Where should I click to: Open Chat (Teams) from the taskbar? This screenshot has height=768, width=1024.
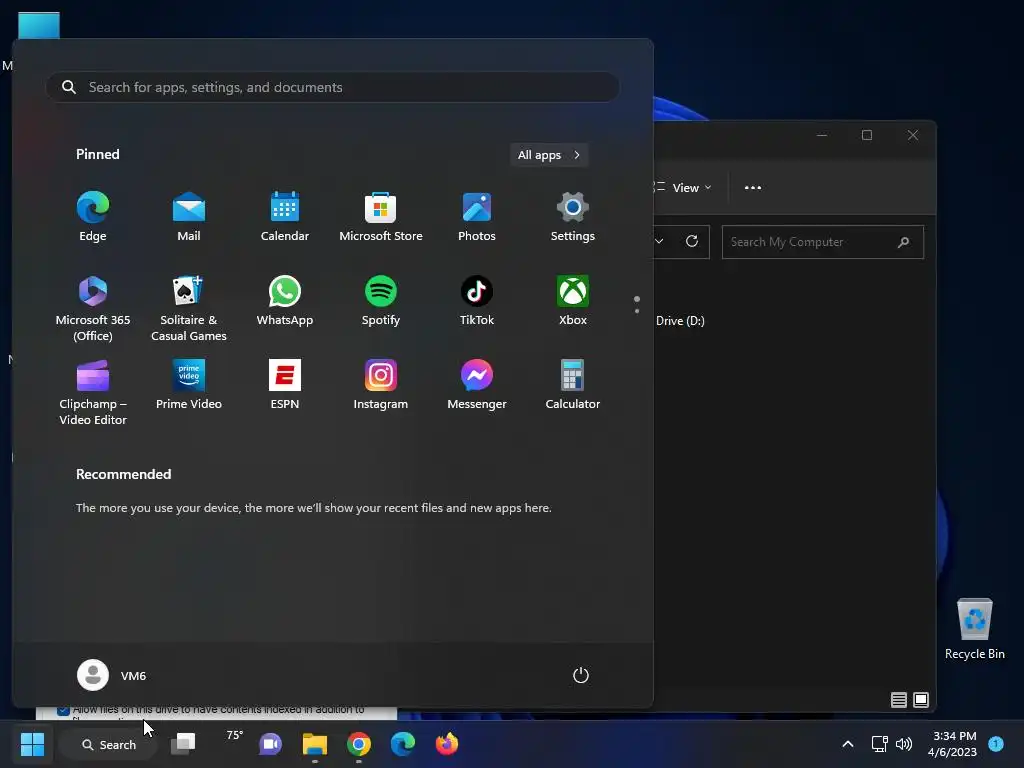[270, 744]
